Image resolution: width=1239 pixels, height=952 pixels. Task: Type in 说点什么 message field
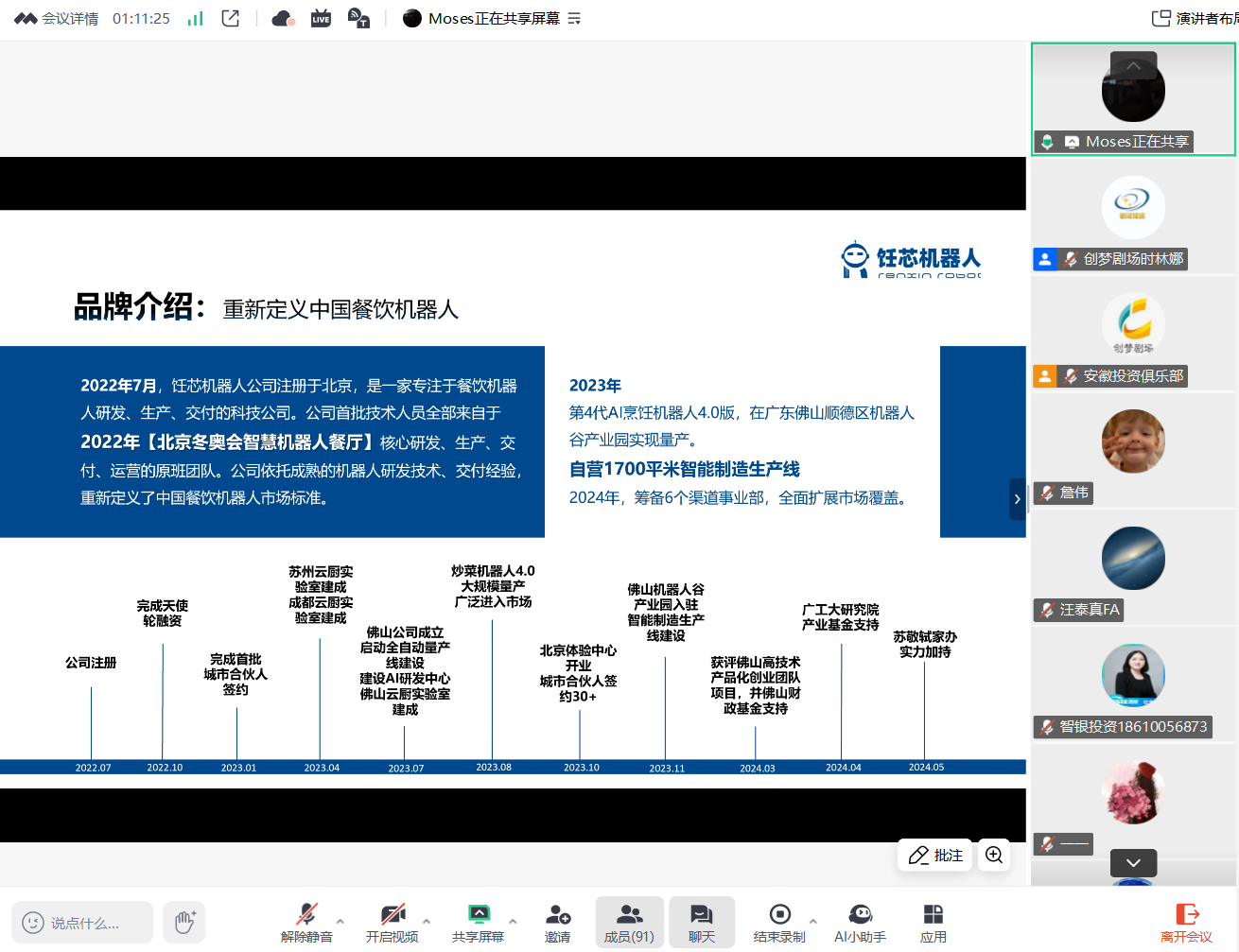[x=82, y=922]
